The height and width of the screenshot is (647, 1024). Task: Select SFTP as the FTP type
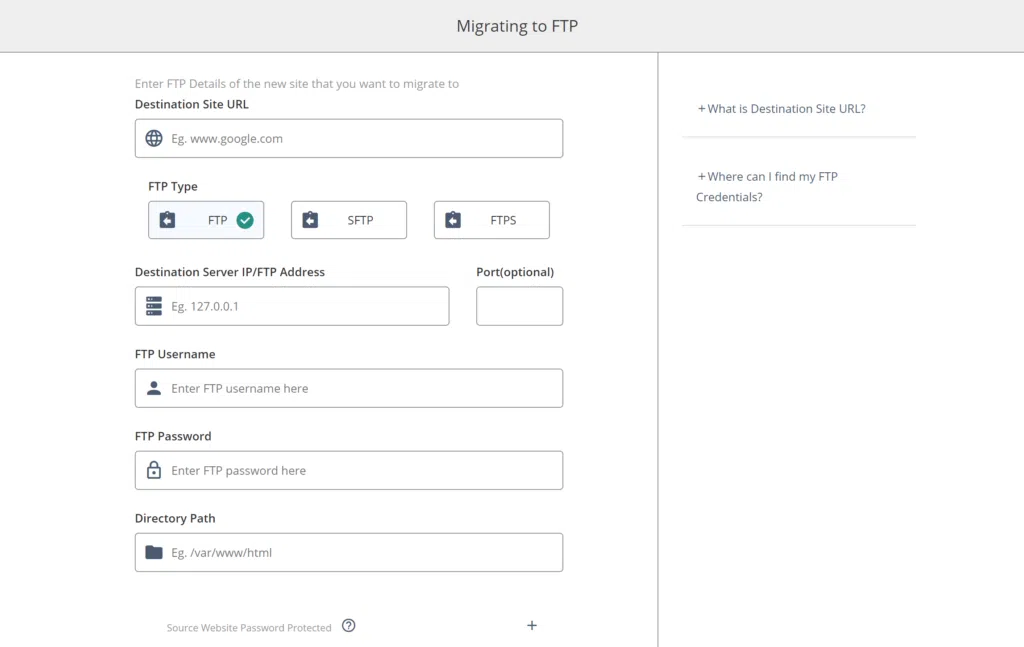pyautogui.click(x=348, y=219)
